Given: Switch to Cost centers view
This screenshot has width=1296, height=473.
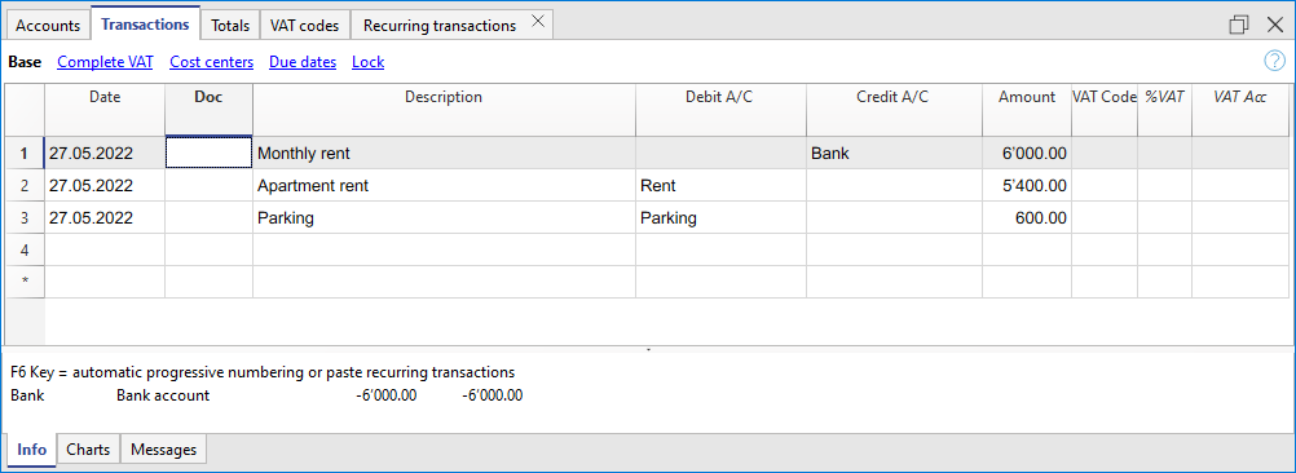Looking at the screenshot, I should 211,62.
